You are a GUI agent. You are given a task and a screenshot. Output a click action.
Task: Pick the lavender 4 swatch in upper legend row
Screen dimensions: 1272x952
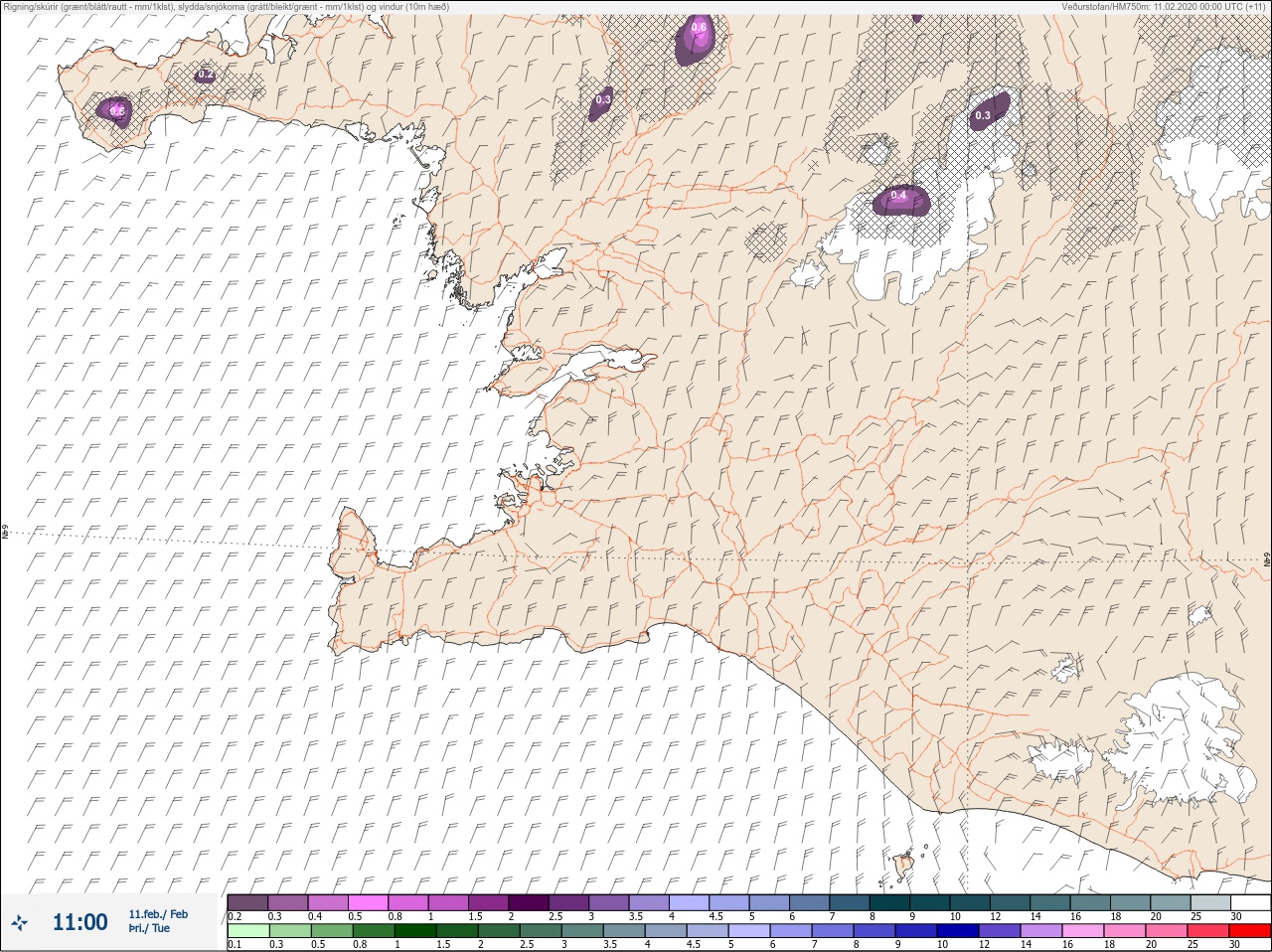(x=691, y=902)
